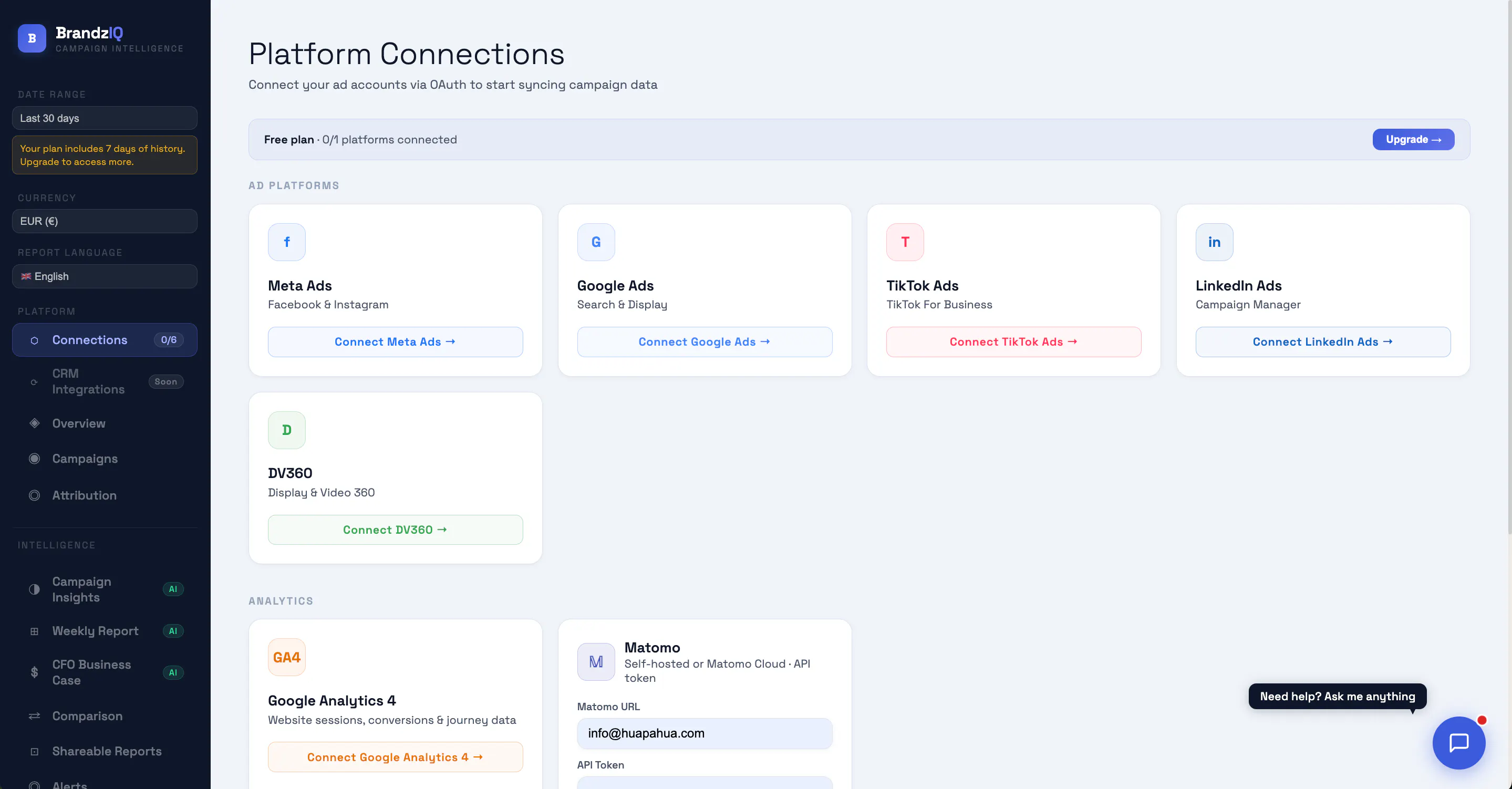Click the Matomo URL input field
The height and width of the screenshot is (789, 1512).
pos(705,733)
